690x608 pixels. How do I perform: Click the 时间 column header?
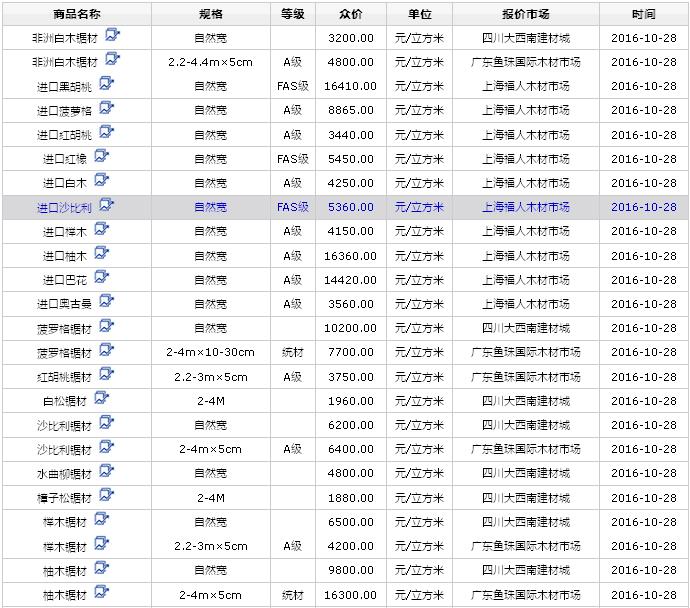coord(643,15)
